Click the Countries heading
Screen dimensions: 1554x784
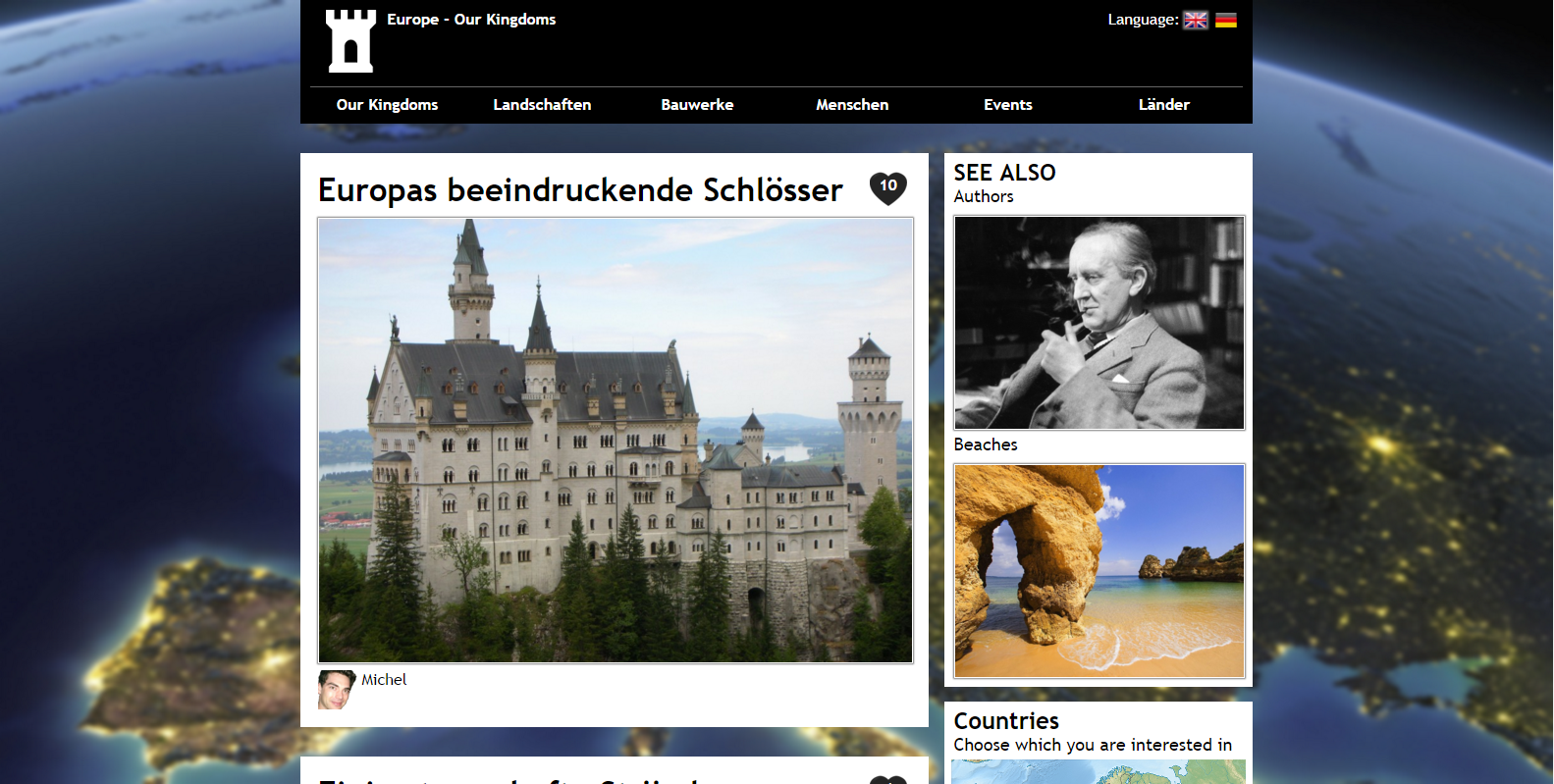coord(1006,721)
